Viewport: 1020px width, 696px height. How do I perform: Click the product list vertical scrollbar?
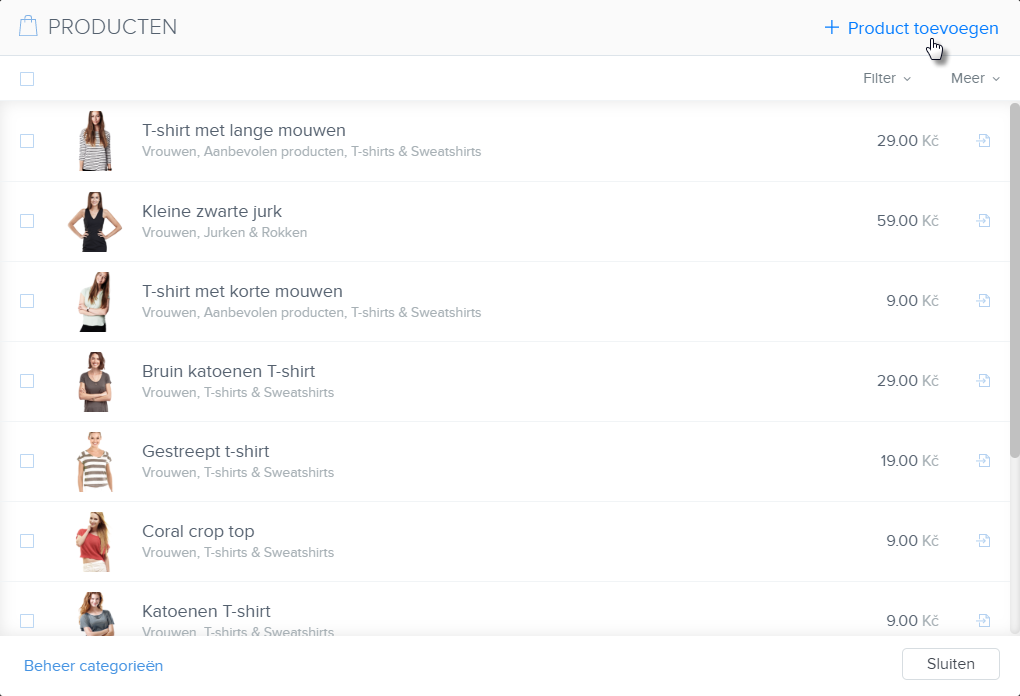point(1014,280)
